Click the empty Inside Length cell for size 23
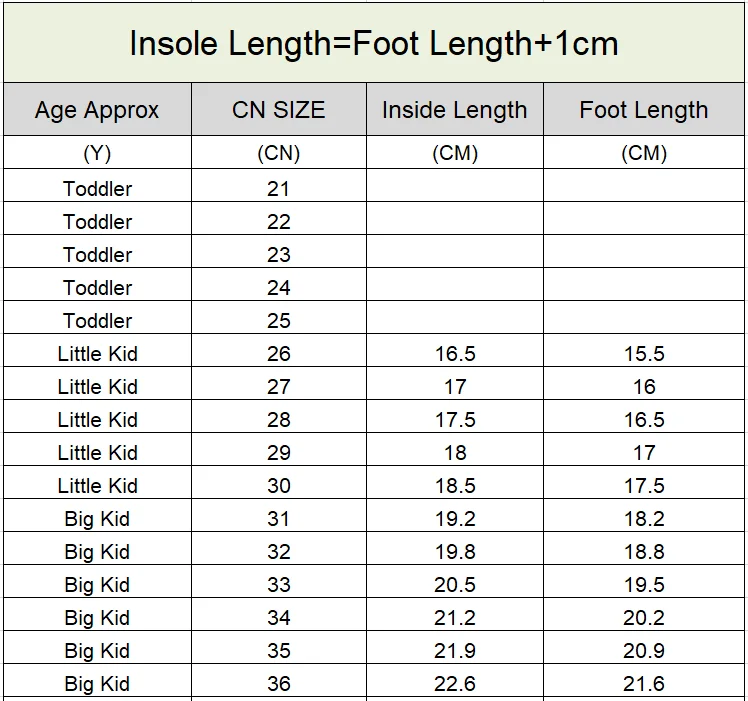The width and height of the screenshot is (748, 701). point(454,254)
